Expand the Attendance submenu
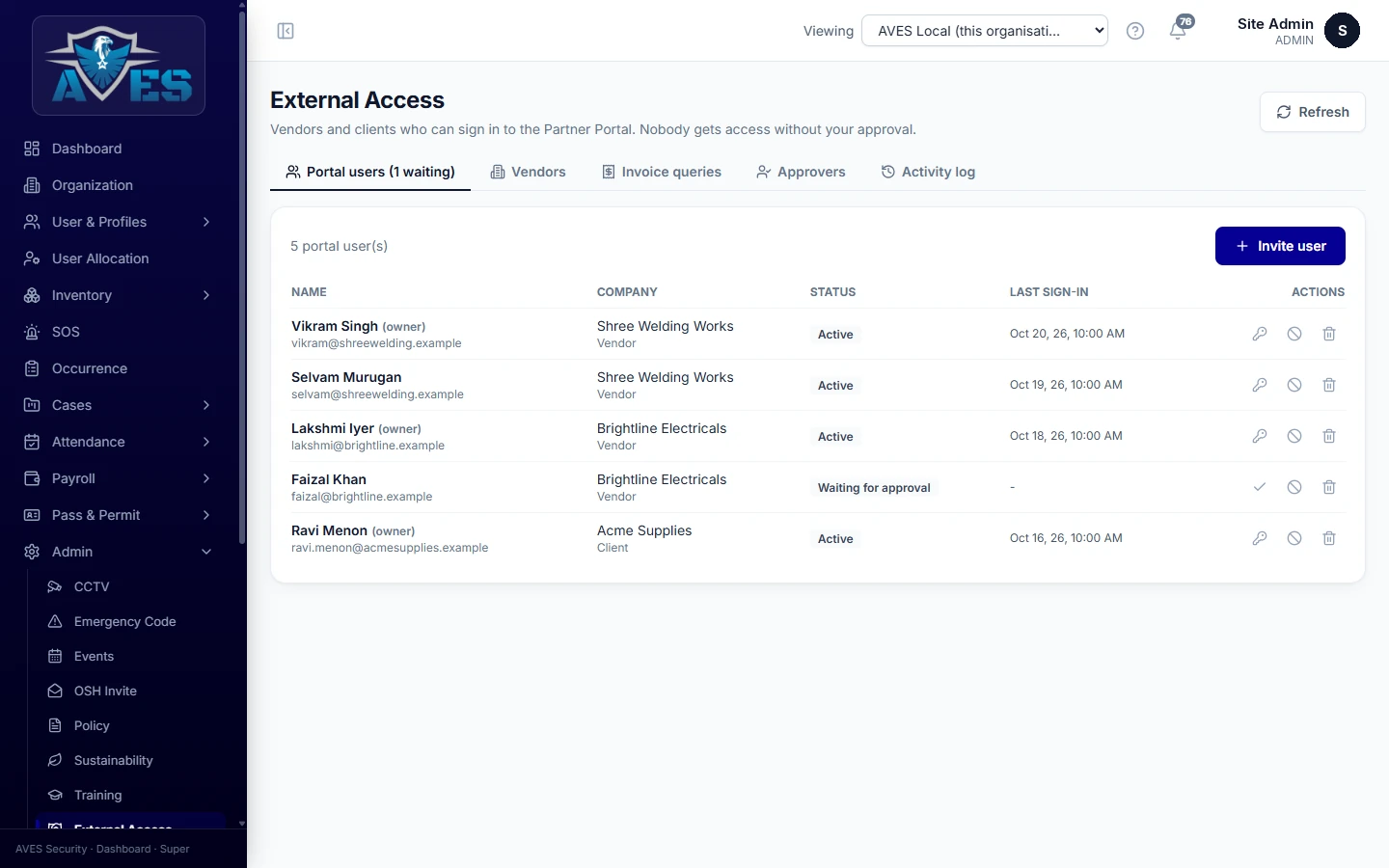The width and height of the screenshot is (1389, 868). coord(119,442)
